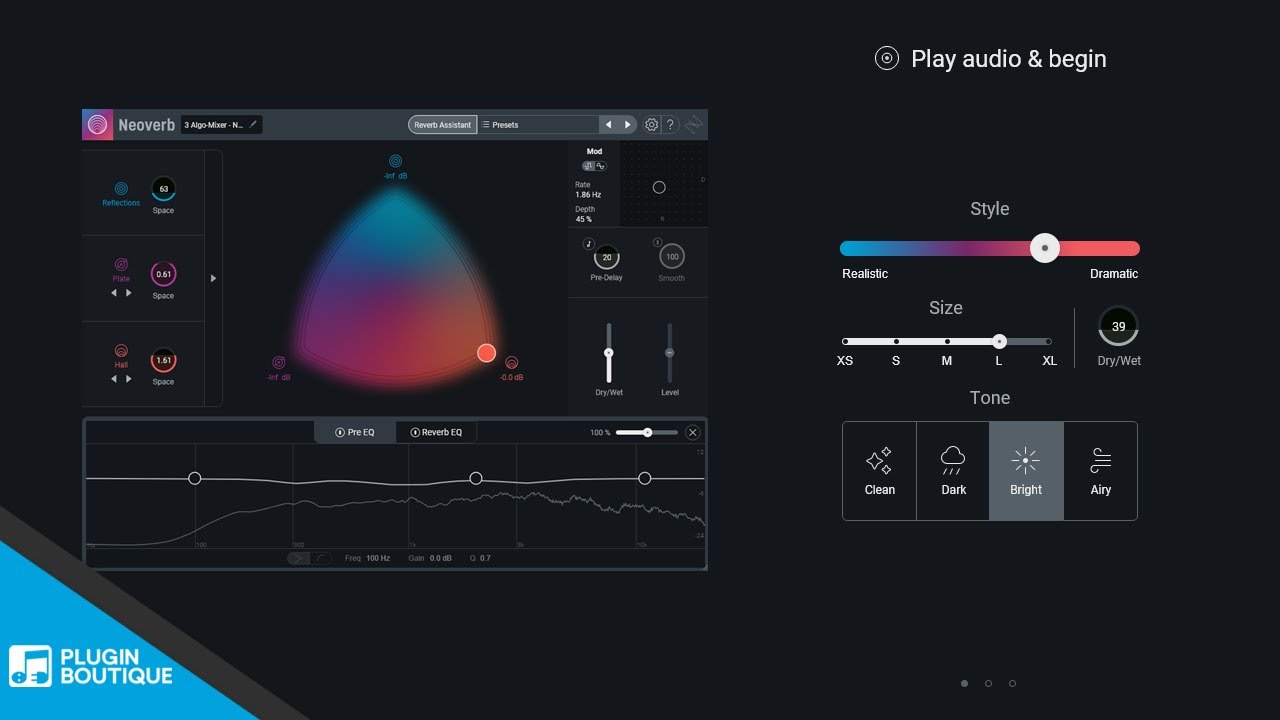Switch to the Reverb EQ tab
This screenshot has height=720, width=1280.
(x=436, y=432)
